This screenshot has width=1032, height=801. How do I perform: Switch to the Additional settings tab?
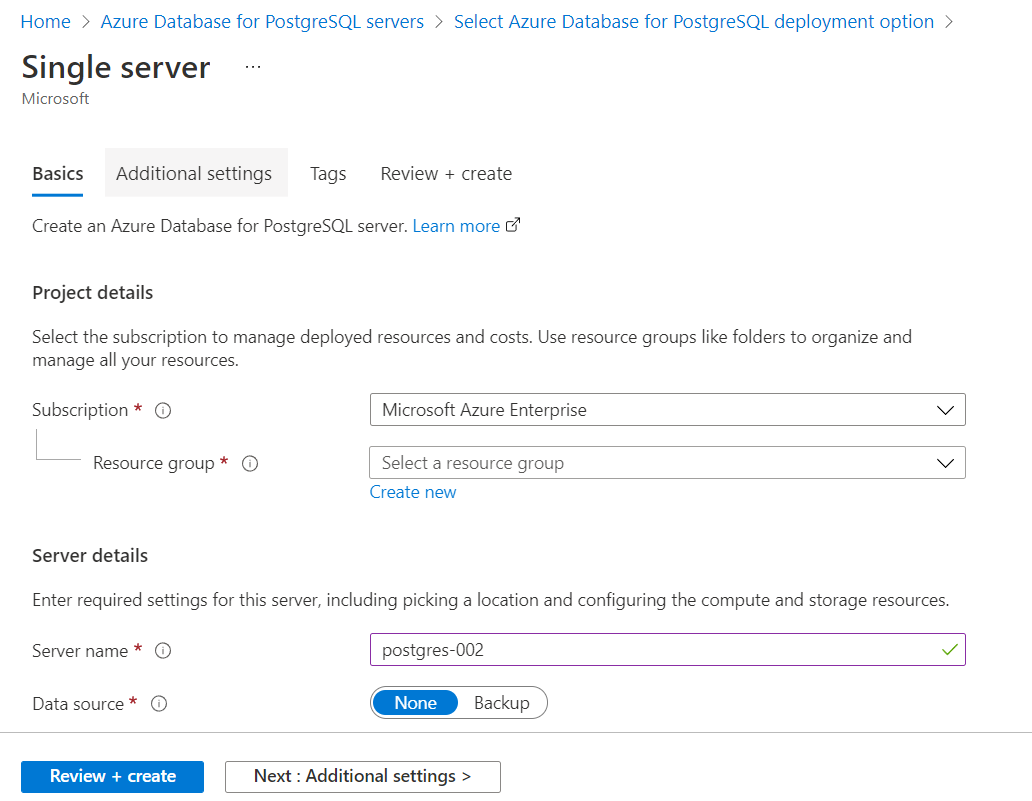pos(195,172)
